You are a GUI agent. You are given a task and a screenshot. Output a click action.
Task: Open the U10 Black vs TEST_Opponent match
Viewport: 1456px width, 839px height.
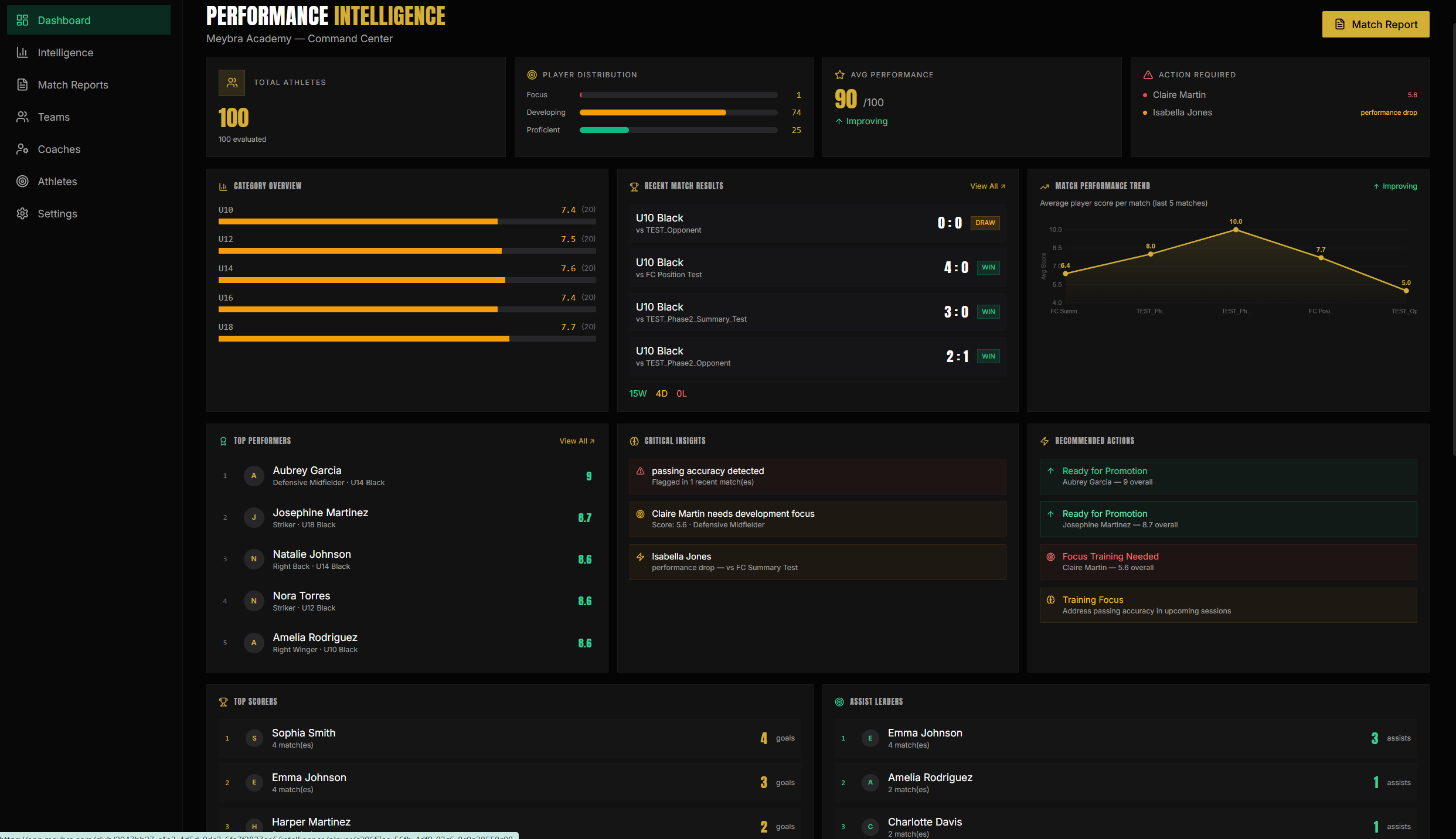pos(818,223)
